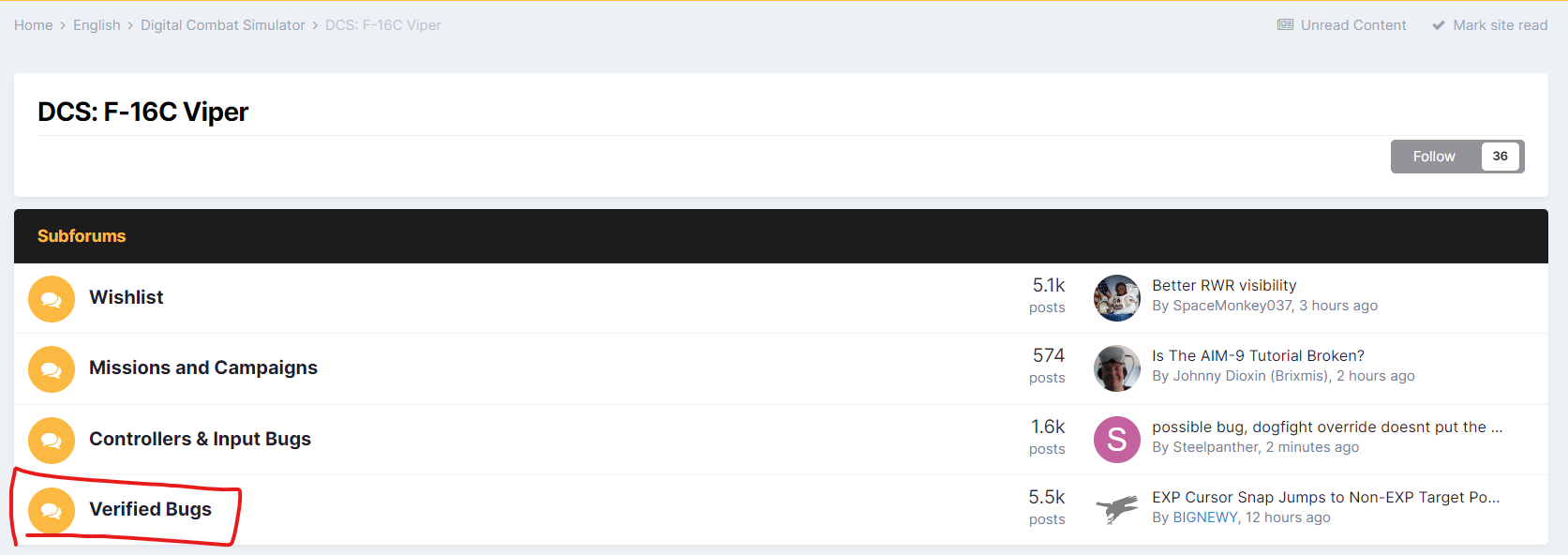
Task: Open the English breadcrumb link
Action: 97,25
